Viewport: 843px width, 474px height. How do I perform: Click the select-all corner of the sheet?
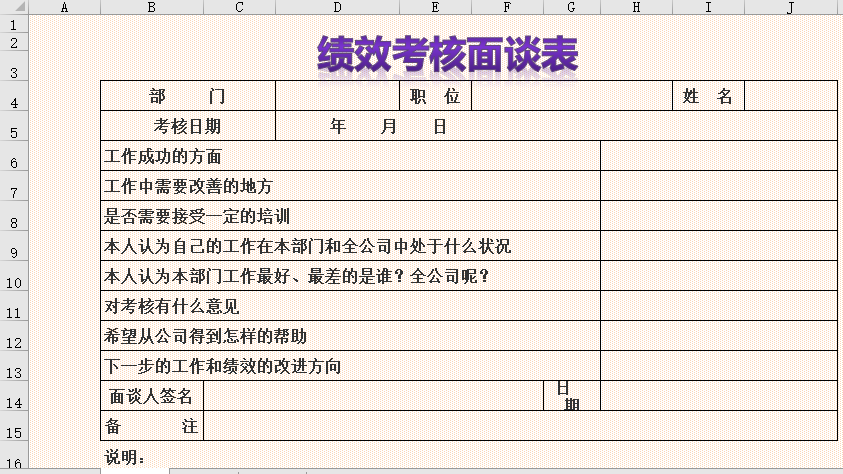(13, 7)
